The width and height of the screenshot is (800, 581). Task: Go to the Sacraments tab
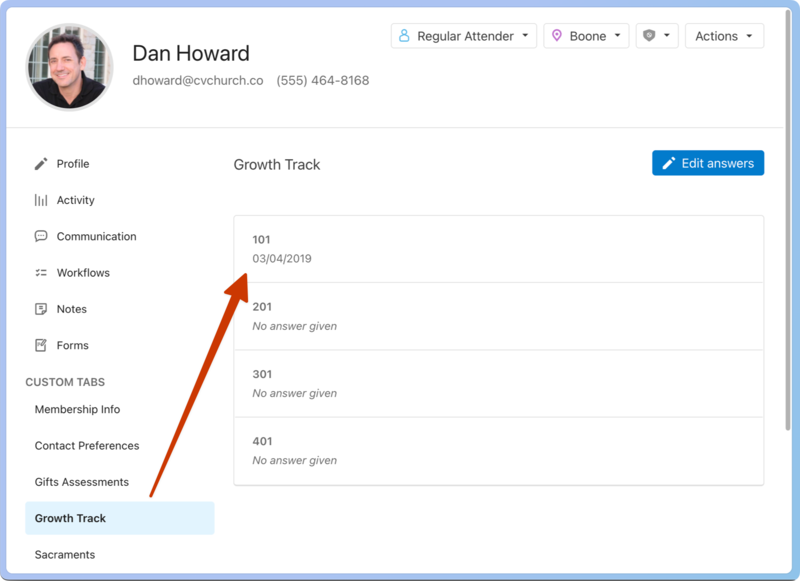65,555
